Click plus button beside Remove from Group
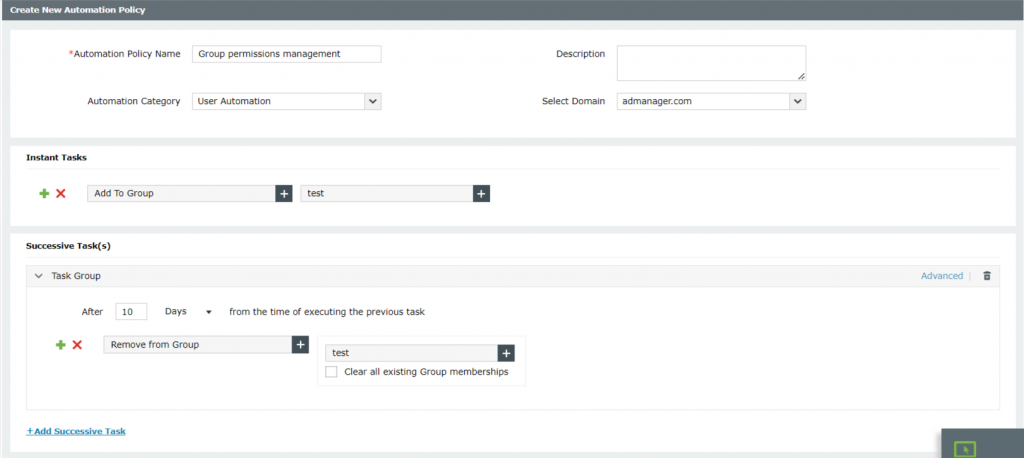 click(300, 344)
